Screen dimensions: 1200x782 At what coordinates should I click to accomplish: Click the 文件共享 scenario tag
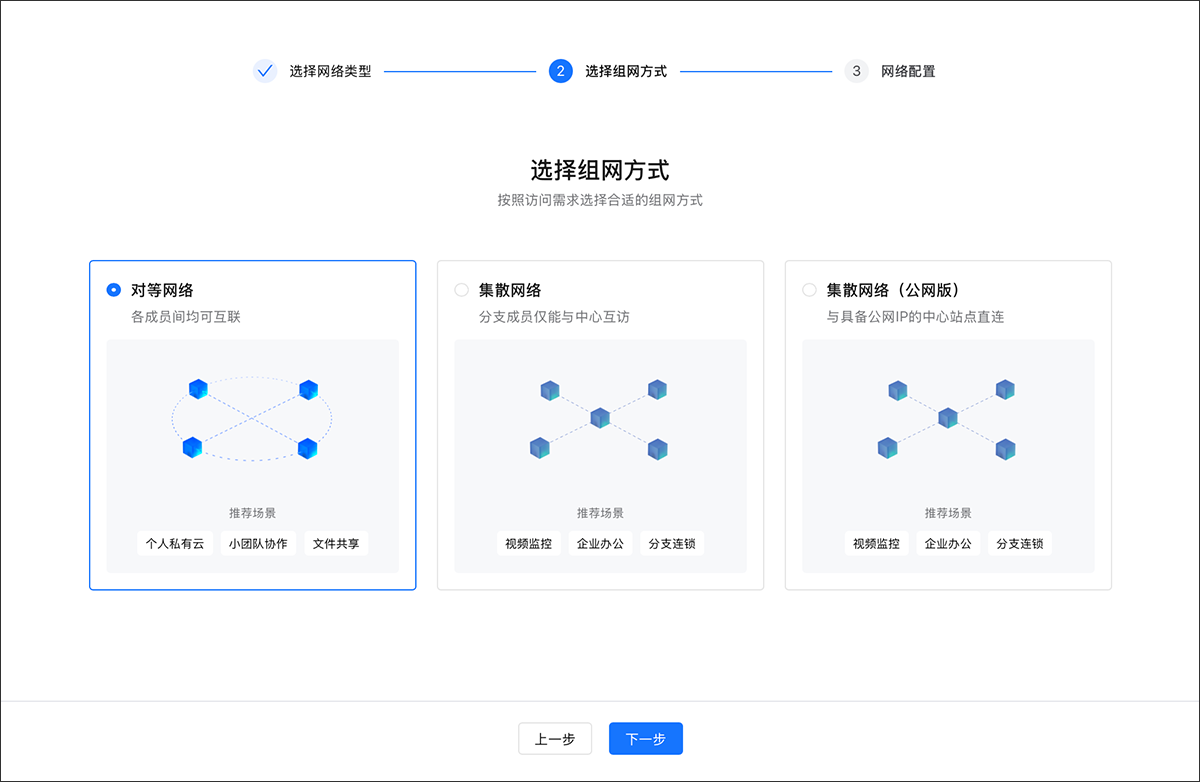(x=336, y=544)
